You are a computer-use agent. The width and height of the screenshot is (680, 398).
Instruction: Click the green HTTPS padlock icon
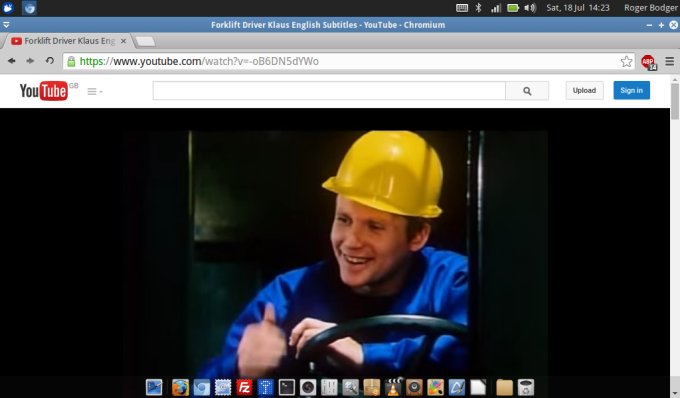(71, 62)
